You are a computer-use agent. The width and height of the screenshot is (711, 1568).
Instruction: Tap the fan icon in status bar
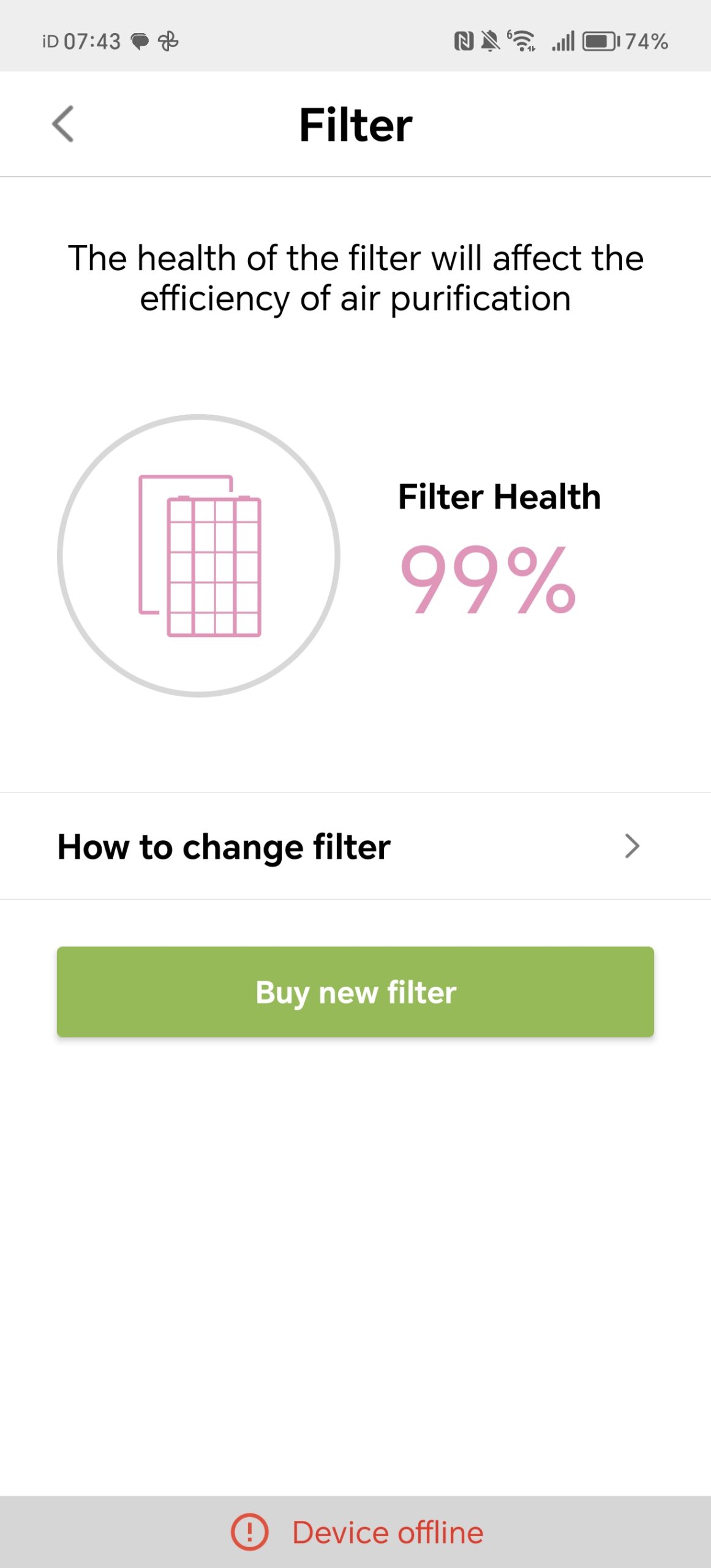point(168,41)
